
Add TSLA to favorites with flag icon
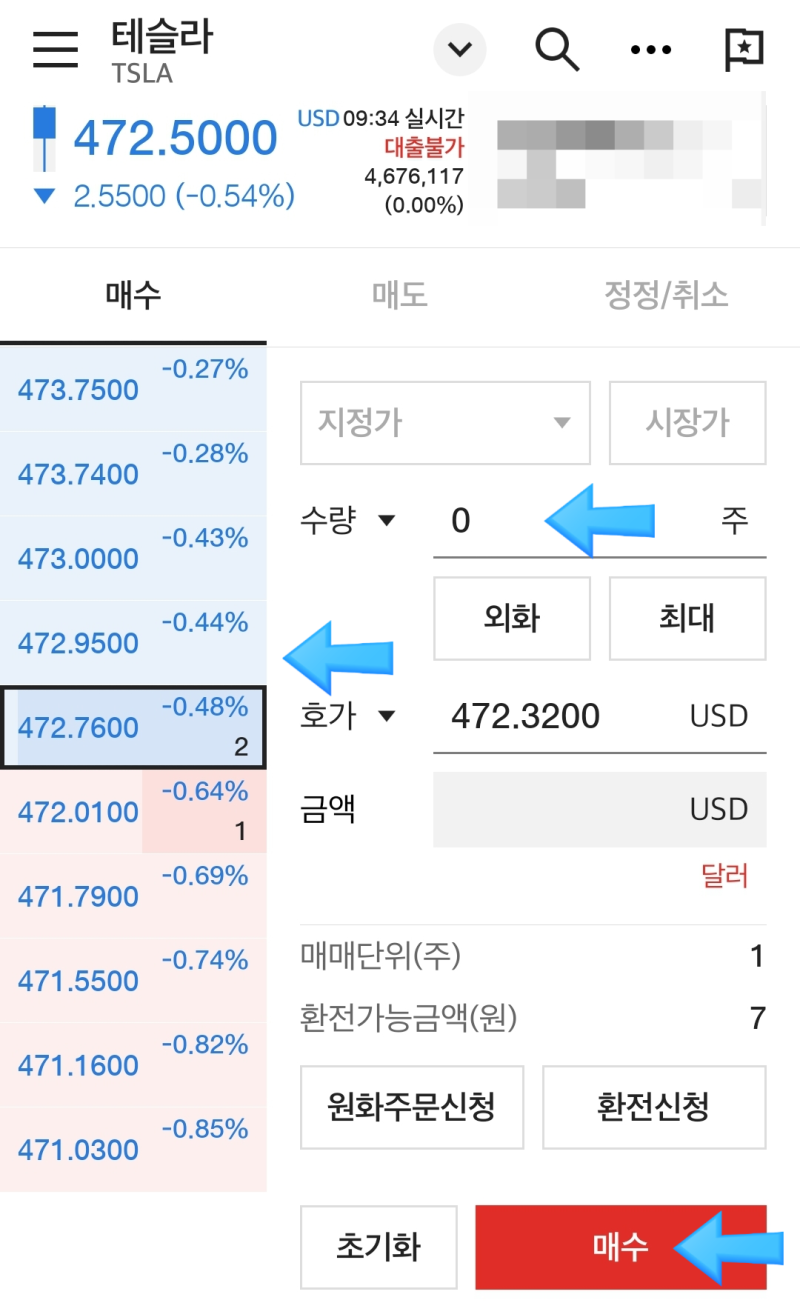[x=745, y=48]
